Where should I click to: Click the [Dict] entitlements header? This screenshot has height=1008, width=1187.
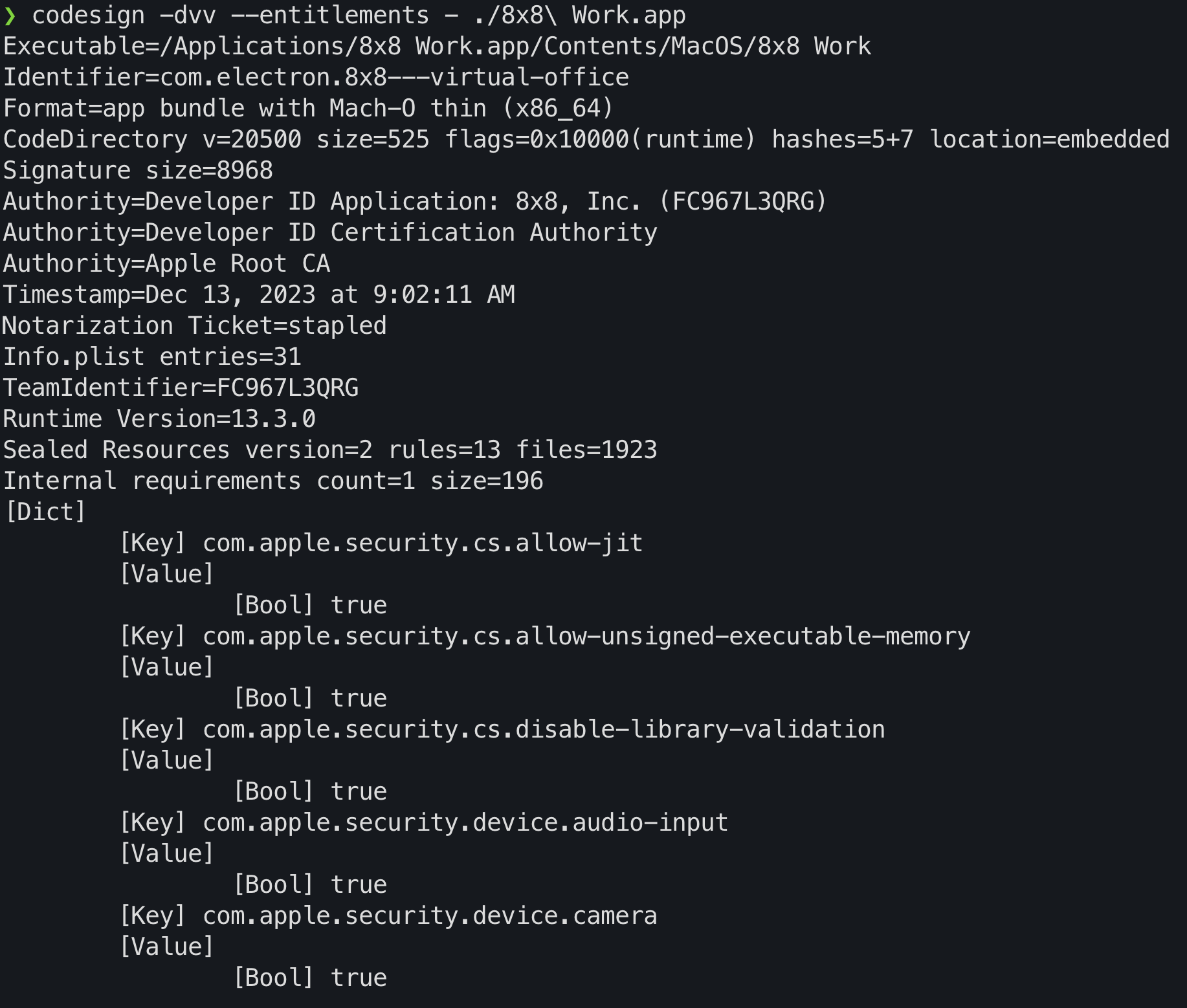coord(45,512)
